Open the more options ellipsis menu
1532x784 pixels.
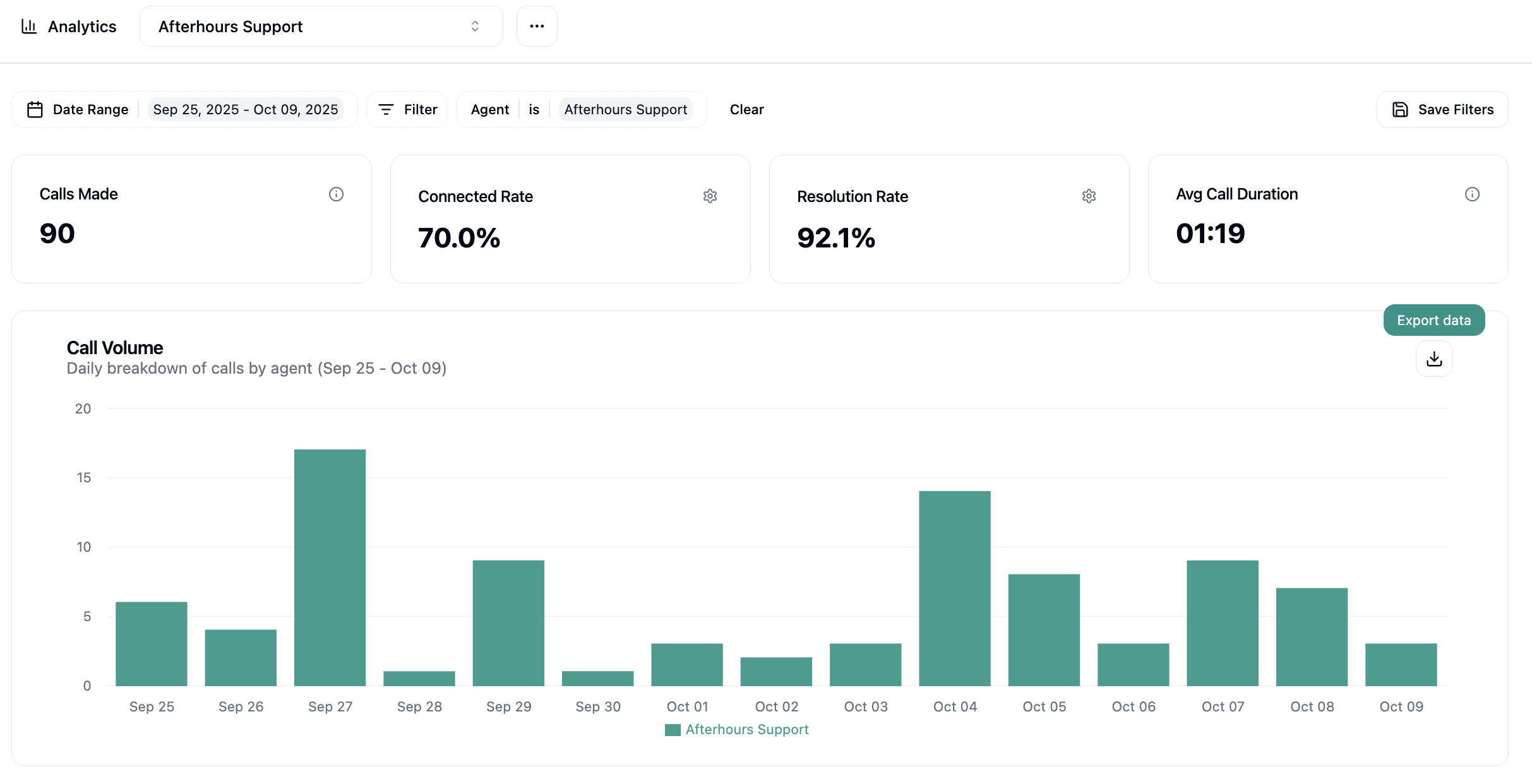(x=536, y=26)
